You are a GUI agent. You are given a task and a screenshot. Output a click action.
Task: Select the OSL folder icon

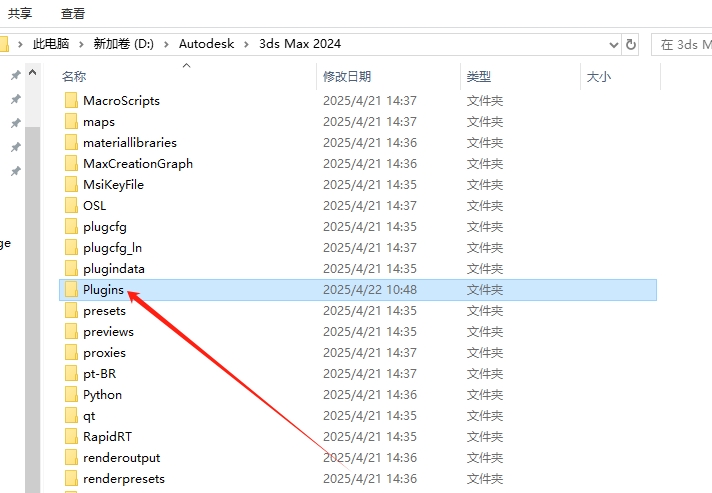[70, 205]
